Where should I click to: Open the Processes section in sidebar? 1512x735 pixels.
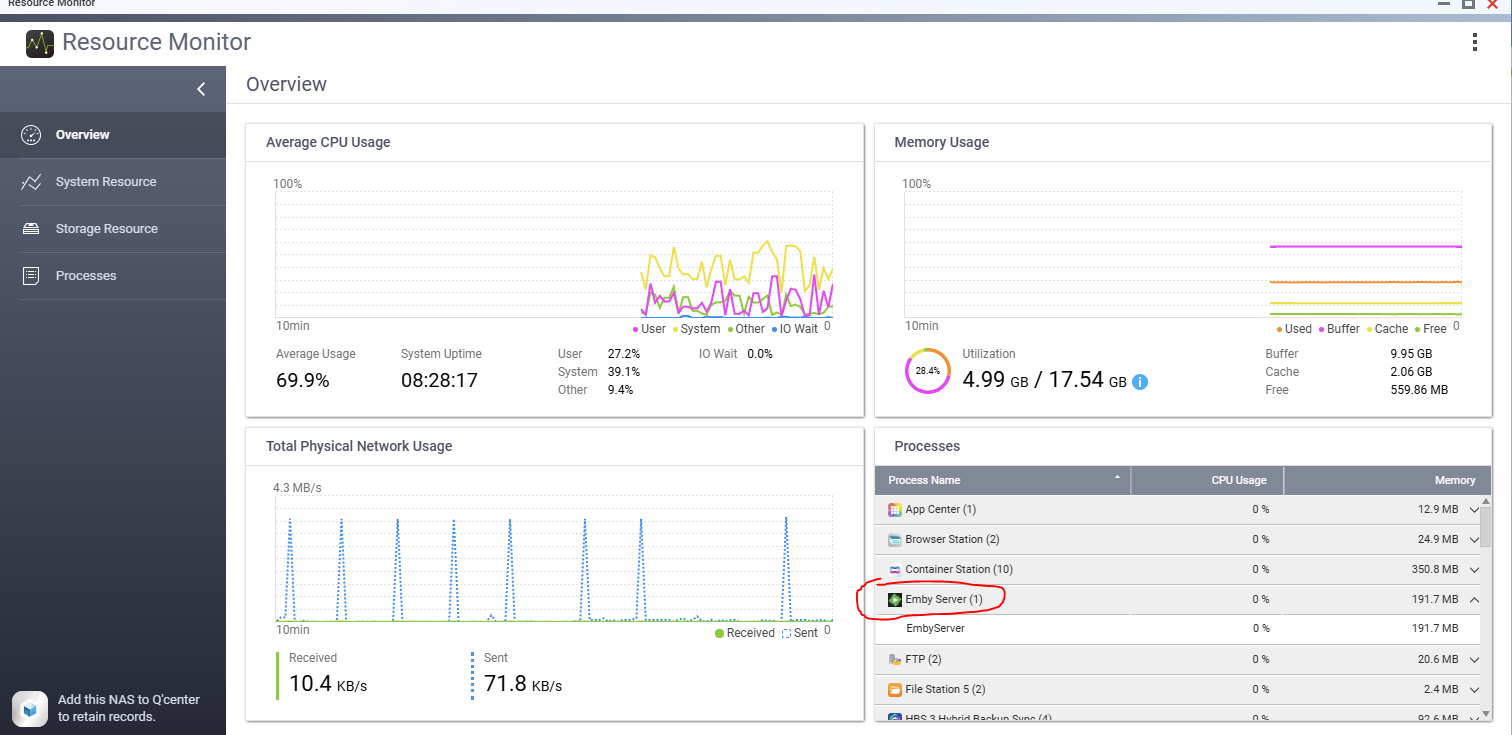pos(112,276)
